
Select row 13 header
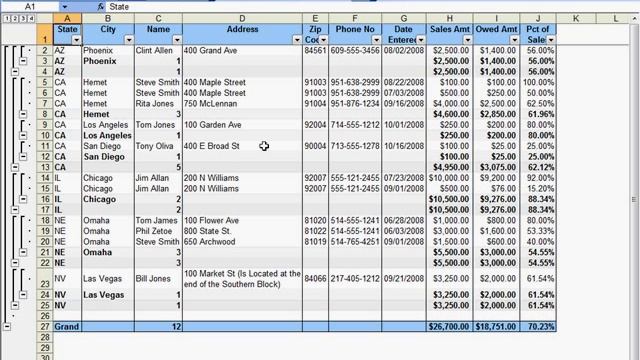[x=45, y=167]
